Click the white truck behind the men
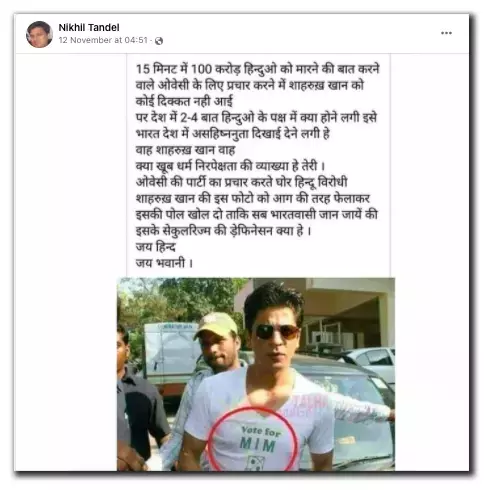488x490 pixels. (x=168, y=353)
